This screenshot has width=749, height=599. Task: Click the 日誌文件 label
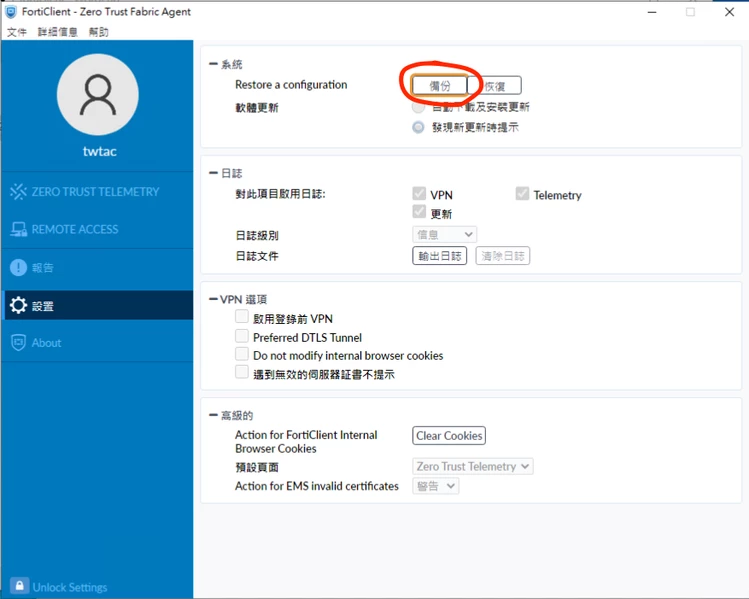point(257,256)
